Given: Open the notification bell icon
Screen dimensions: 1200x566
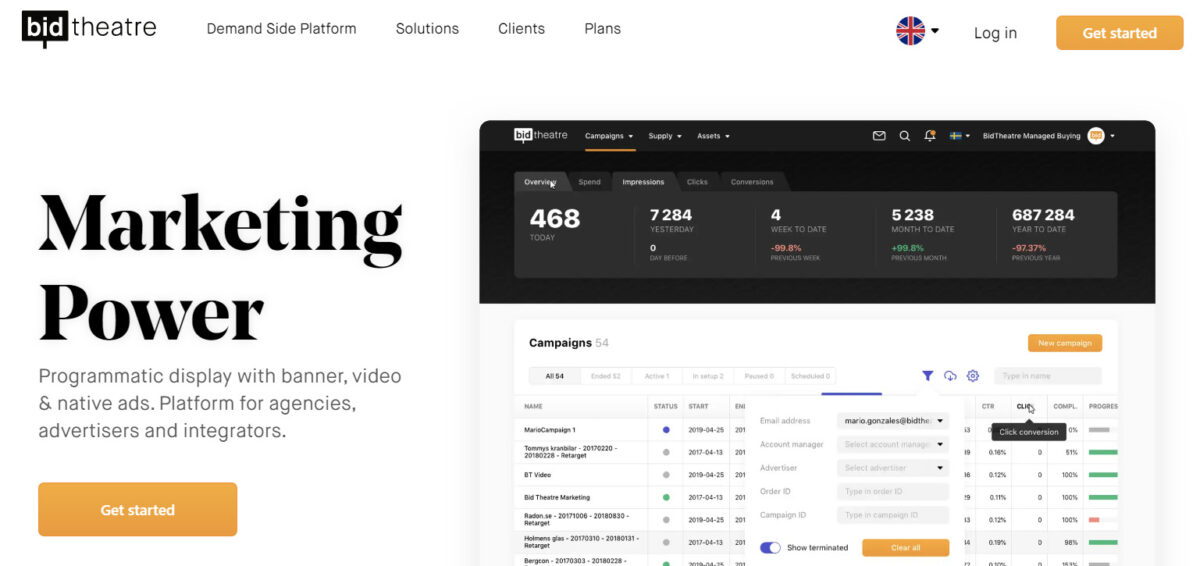Looking at the screenshot, I should tap(930, 136).
